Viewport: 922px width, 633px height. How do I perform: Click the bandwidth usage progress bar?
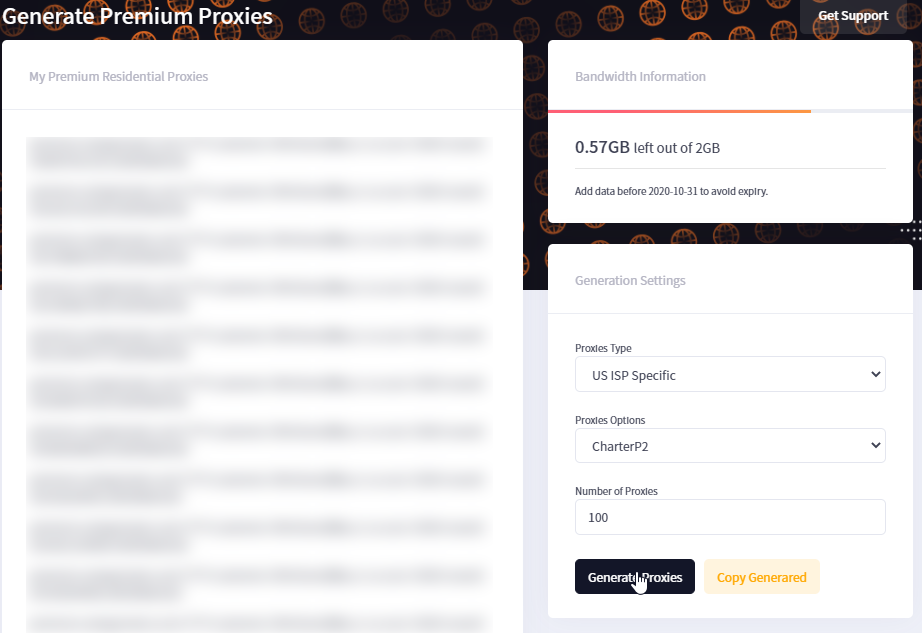pyautogui.click(x=730, y=111)
